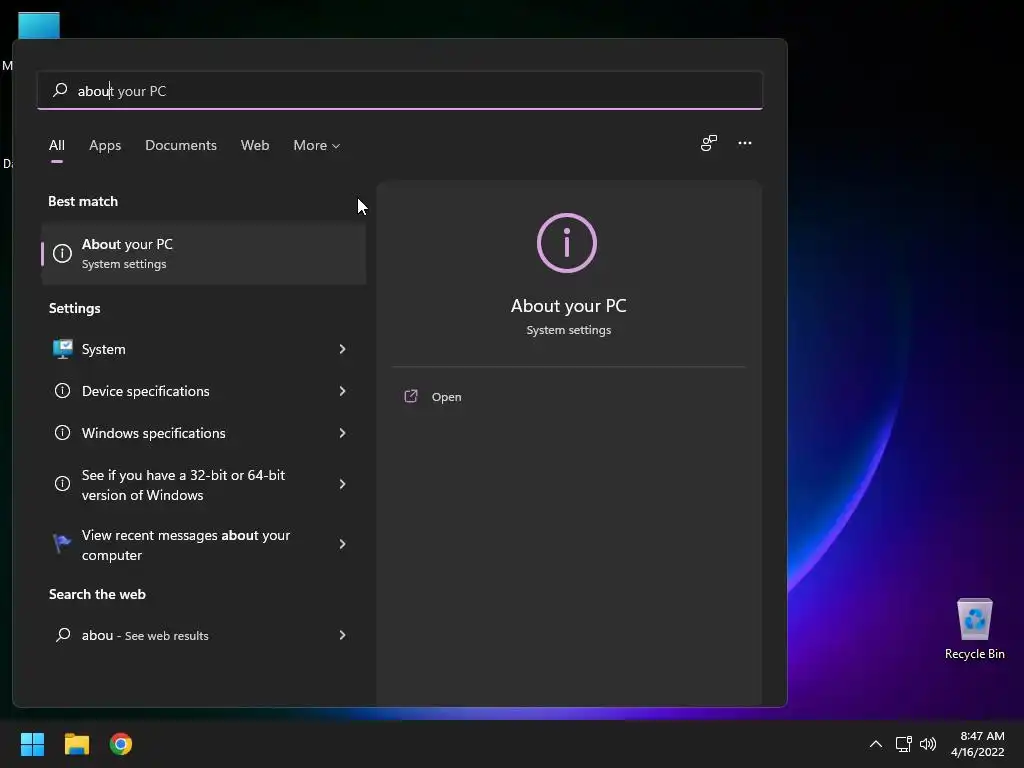Launch File Explorer from the taskbar
The image size is (1024, 768).
coord(76,744)
